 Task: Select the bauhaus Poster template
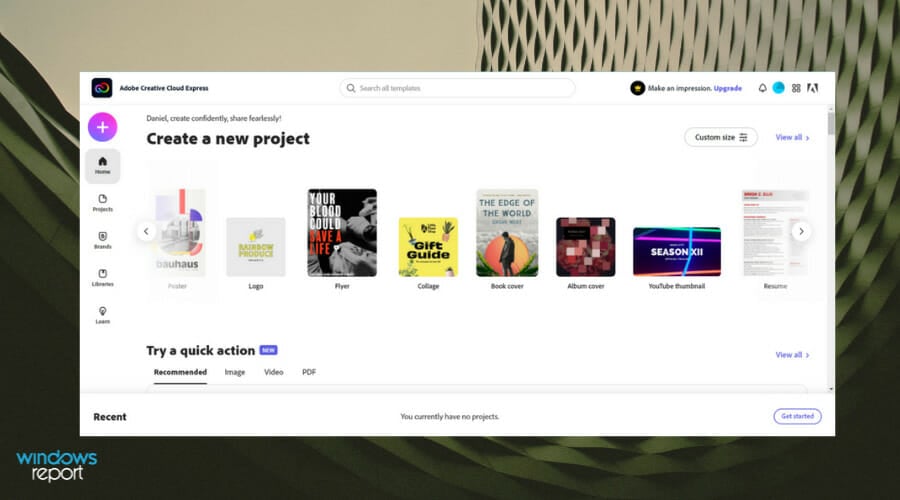pyautogui.click(x=179, y=232)
